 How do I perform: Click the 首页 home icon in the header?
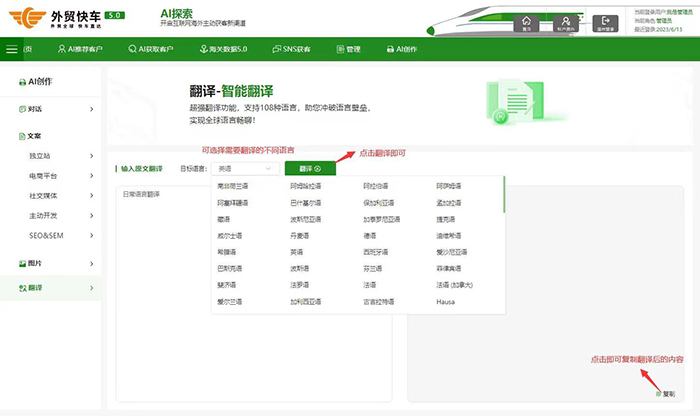pos(526,22)
